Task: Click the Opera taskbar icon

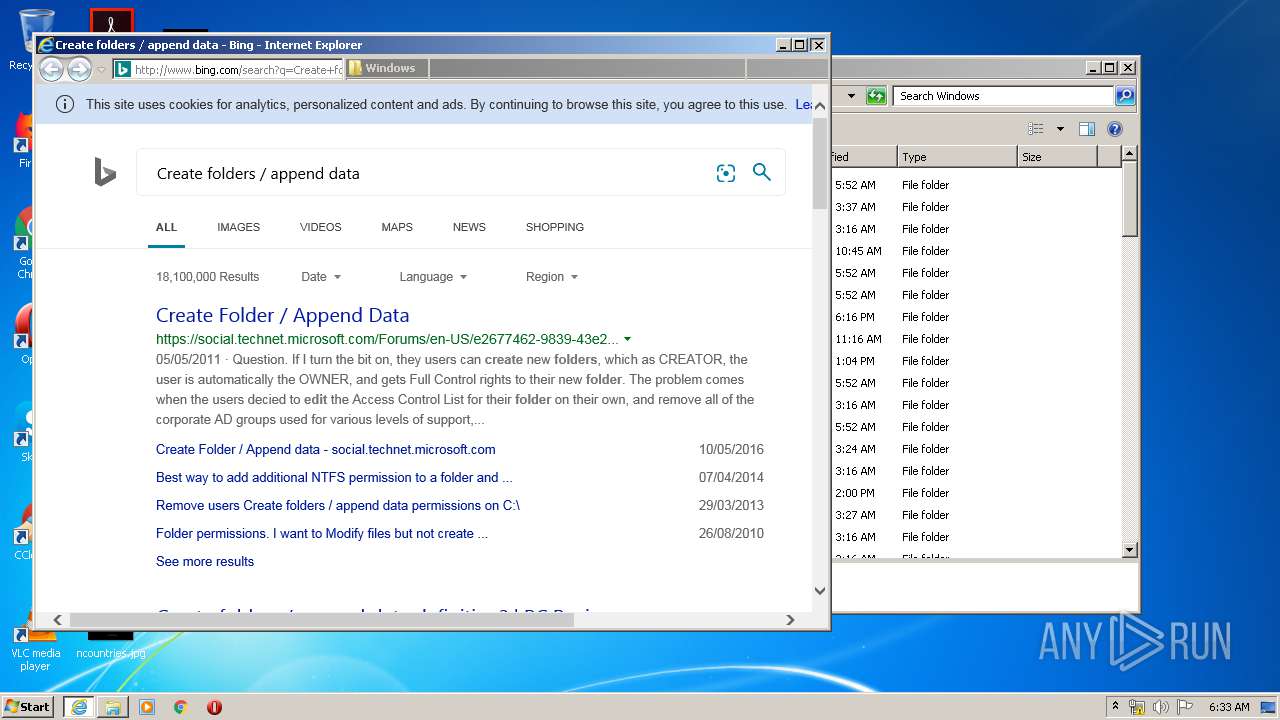Action: [214, 707]
